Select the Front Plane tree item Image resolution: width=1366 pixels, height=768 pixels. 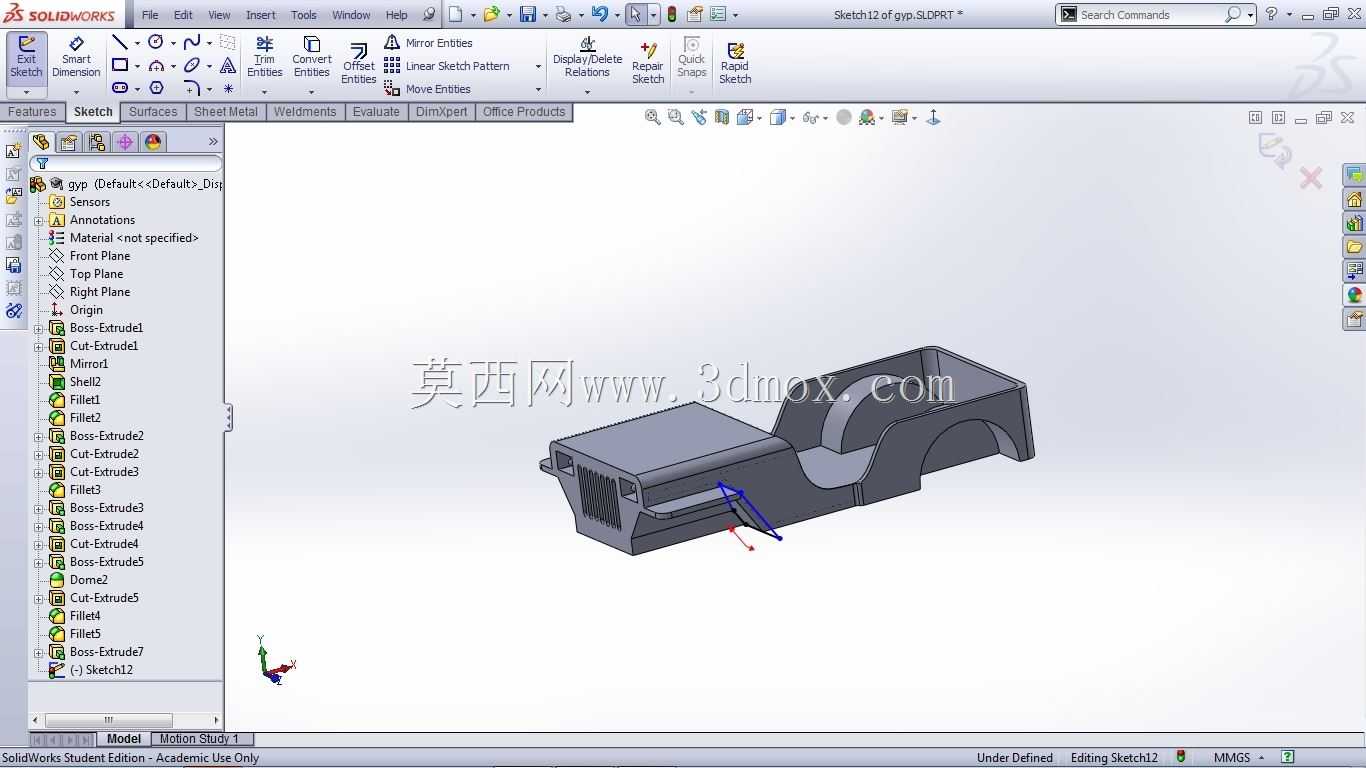(100, 256)
